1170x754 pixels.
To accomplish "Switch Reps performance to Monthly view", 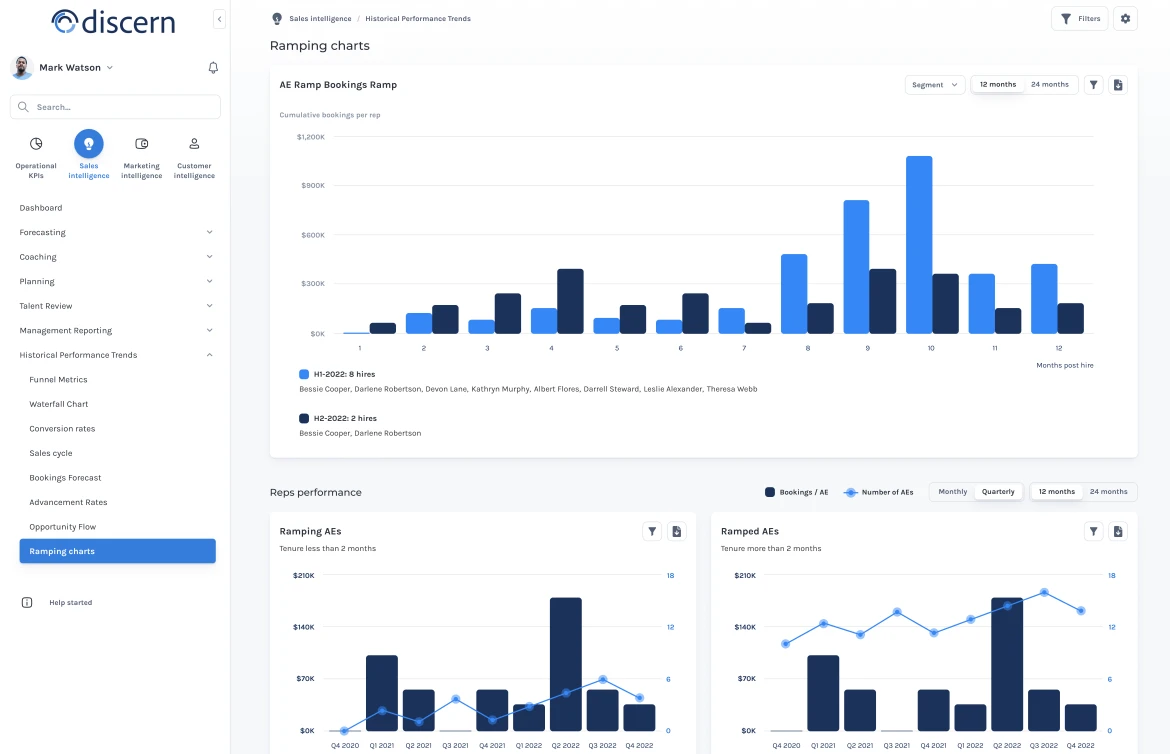I will point(952,492).
